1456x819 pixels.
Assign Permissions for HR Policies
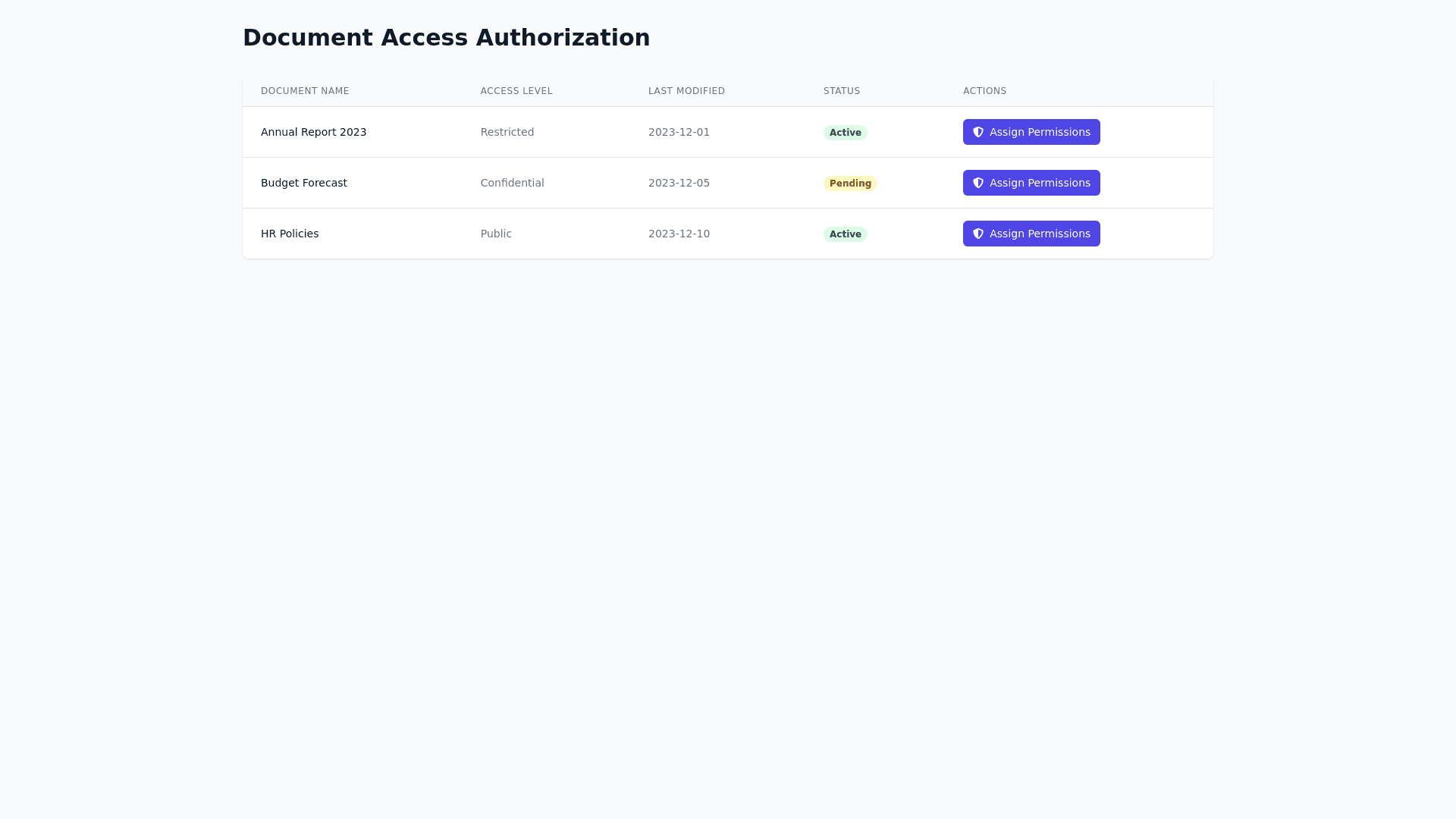coord(1031,234)
